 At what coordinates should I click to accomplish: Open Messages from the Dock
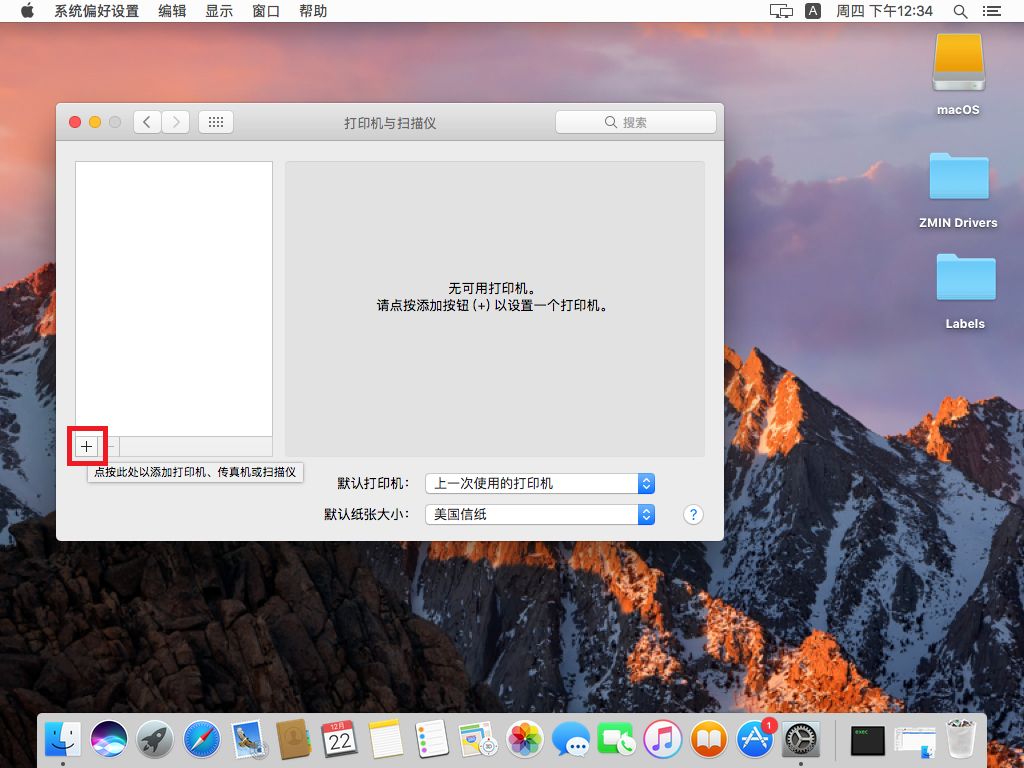[x=571, y=739]
